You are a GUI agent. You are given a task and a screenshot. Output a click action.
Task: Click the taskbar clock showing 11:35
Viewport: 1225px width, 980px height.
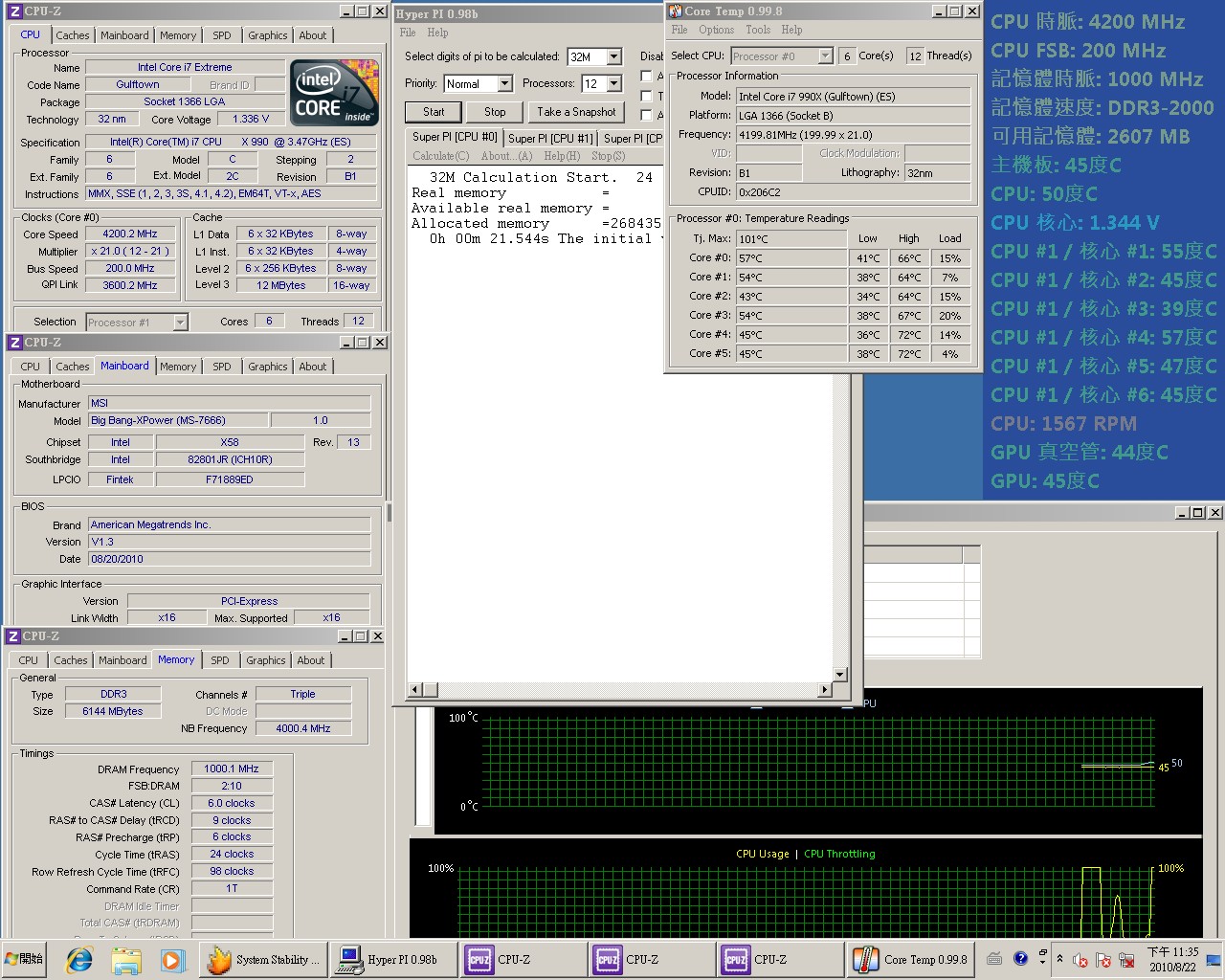click(1172, 959)
